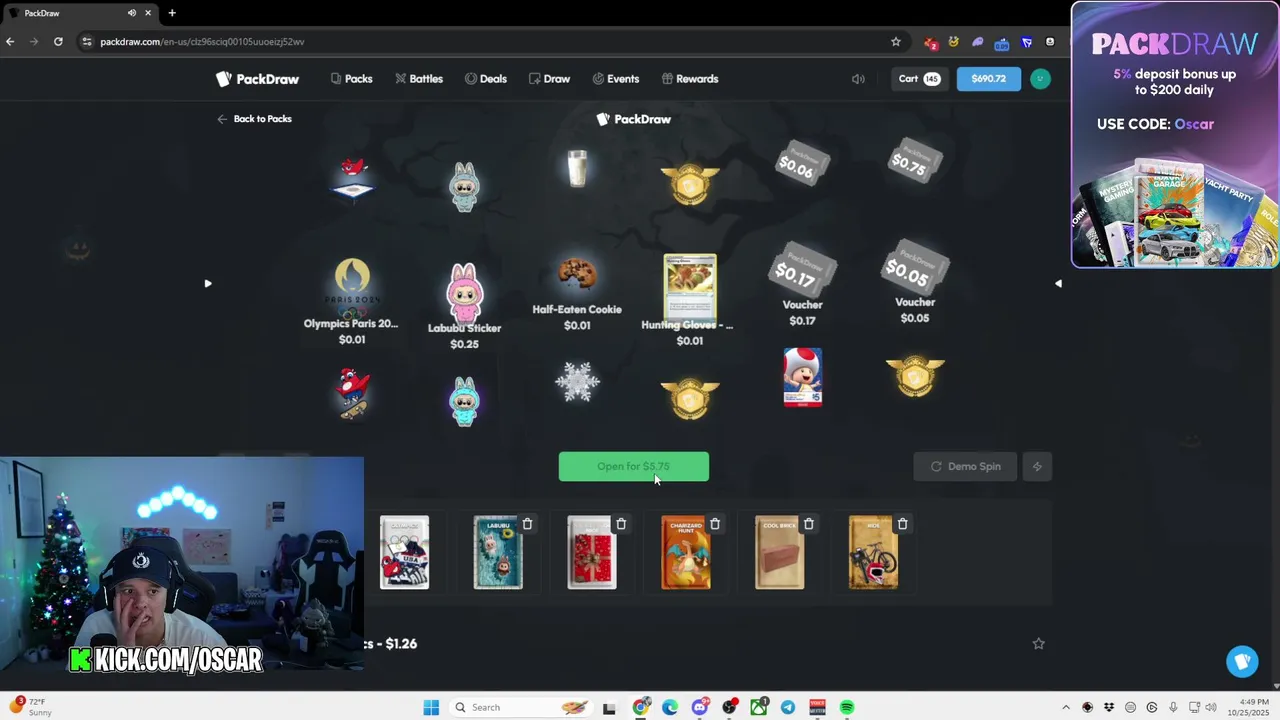Open the support chat bubble
This screenshot has height=720, width=1280.
[x=1243, y=661]
